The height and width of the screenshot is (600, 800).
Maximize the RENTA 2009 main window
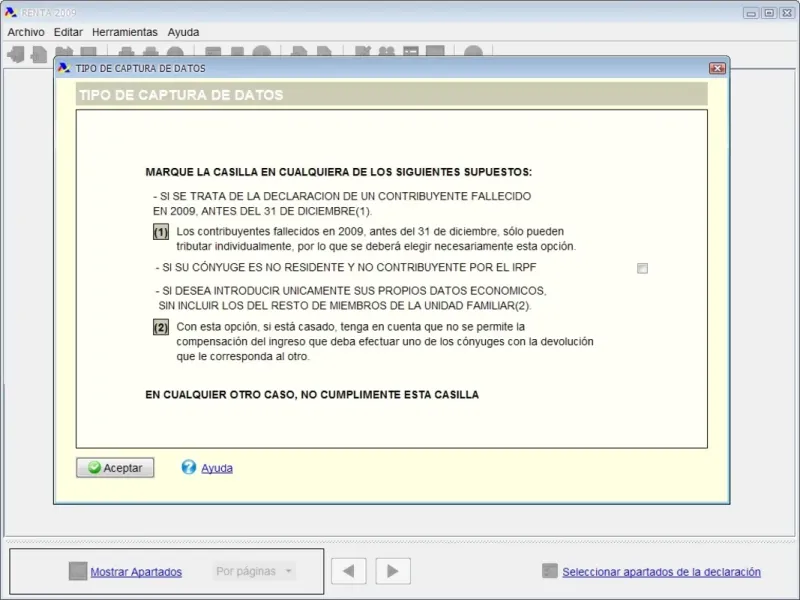click(x=769, y=13)
